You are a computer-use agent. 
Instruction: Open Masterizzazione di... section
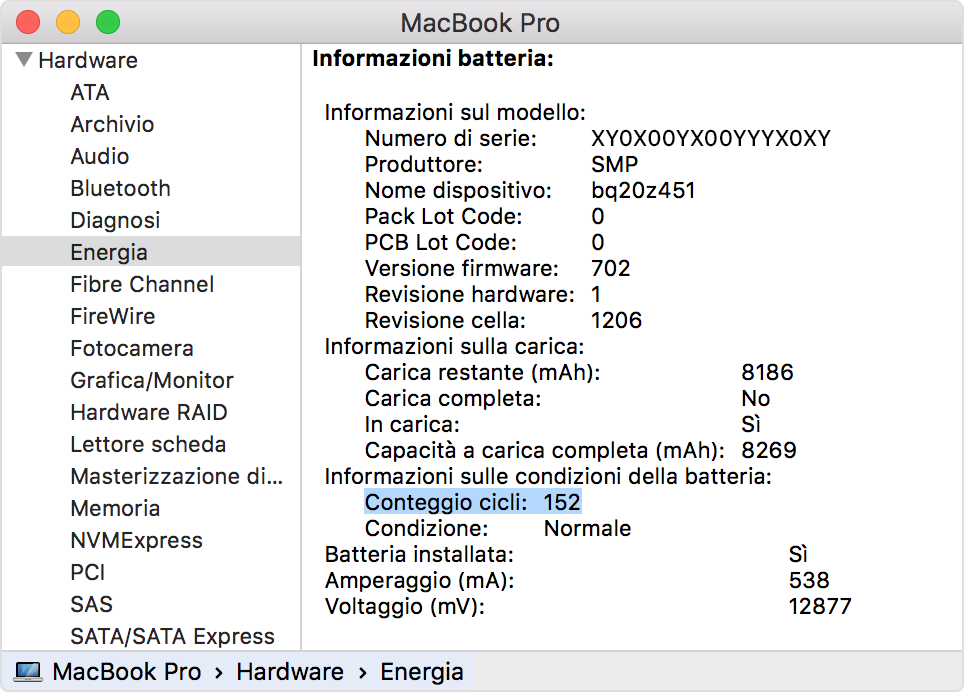176,476
